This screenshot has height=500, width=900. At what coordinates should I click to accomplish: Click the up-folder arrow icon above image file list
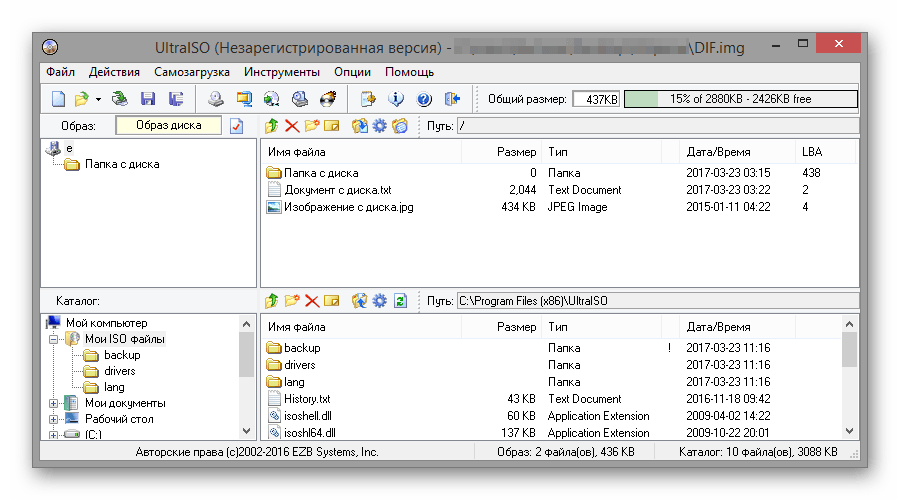271,126
